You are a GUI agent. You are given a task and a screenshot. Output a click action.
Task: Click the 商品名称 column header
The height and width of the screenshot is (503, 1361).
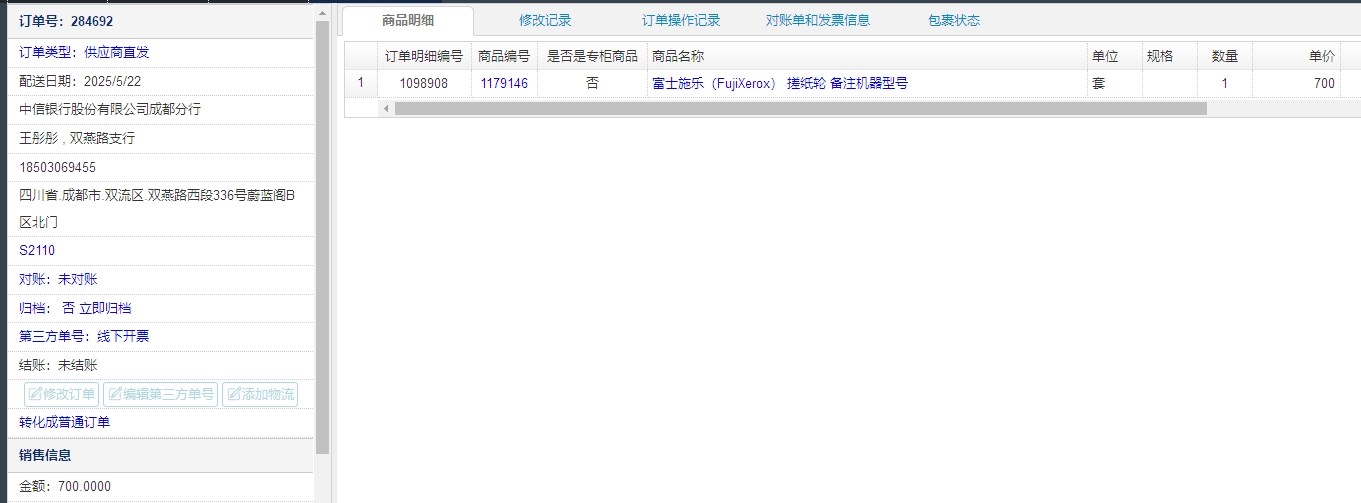(867, 56)
